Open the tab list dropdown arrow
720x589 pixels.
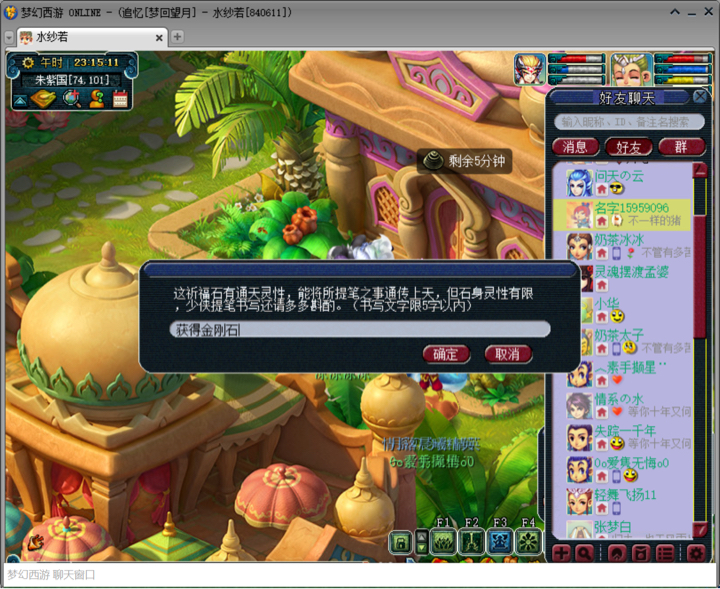point(9,38)
